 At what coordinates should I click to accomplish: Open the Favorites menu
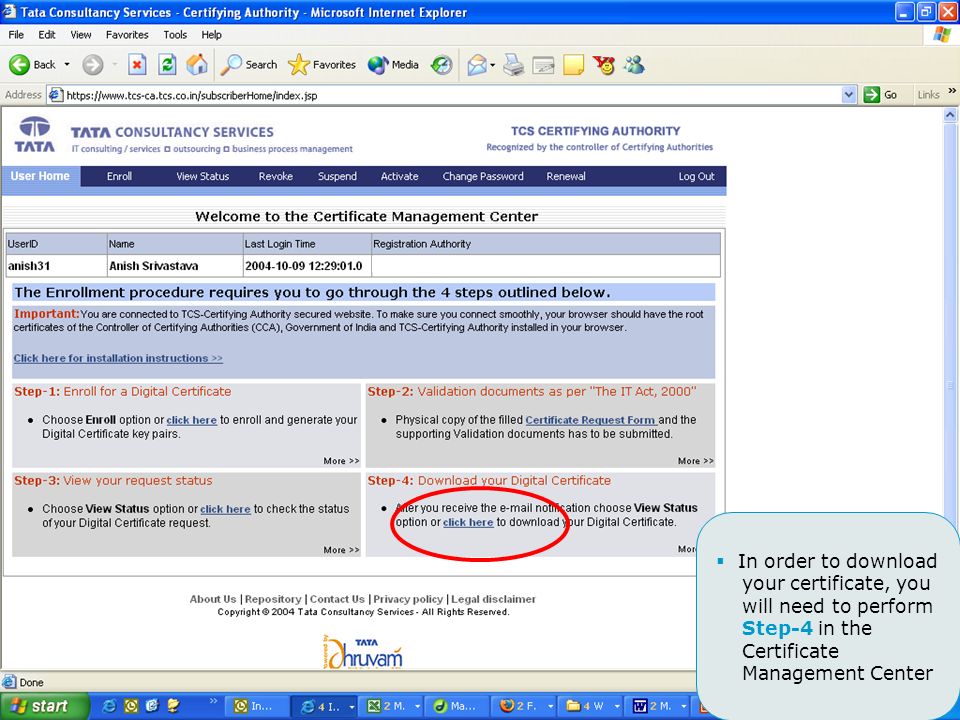tap(127, 35)
